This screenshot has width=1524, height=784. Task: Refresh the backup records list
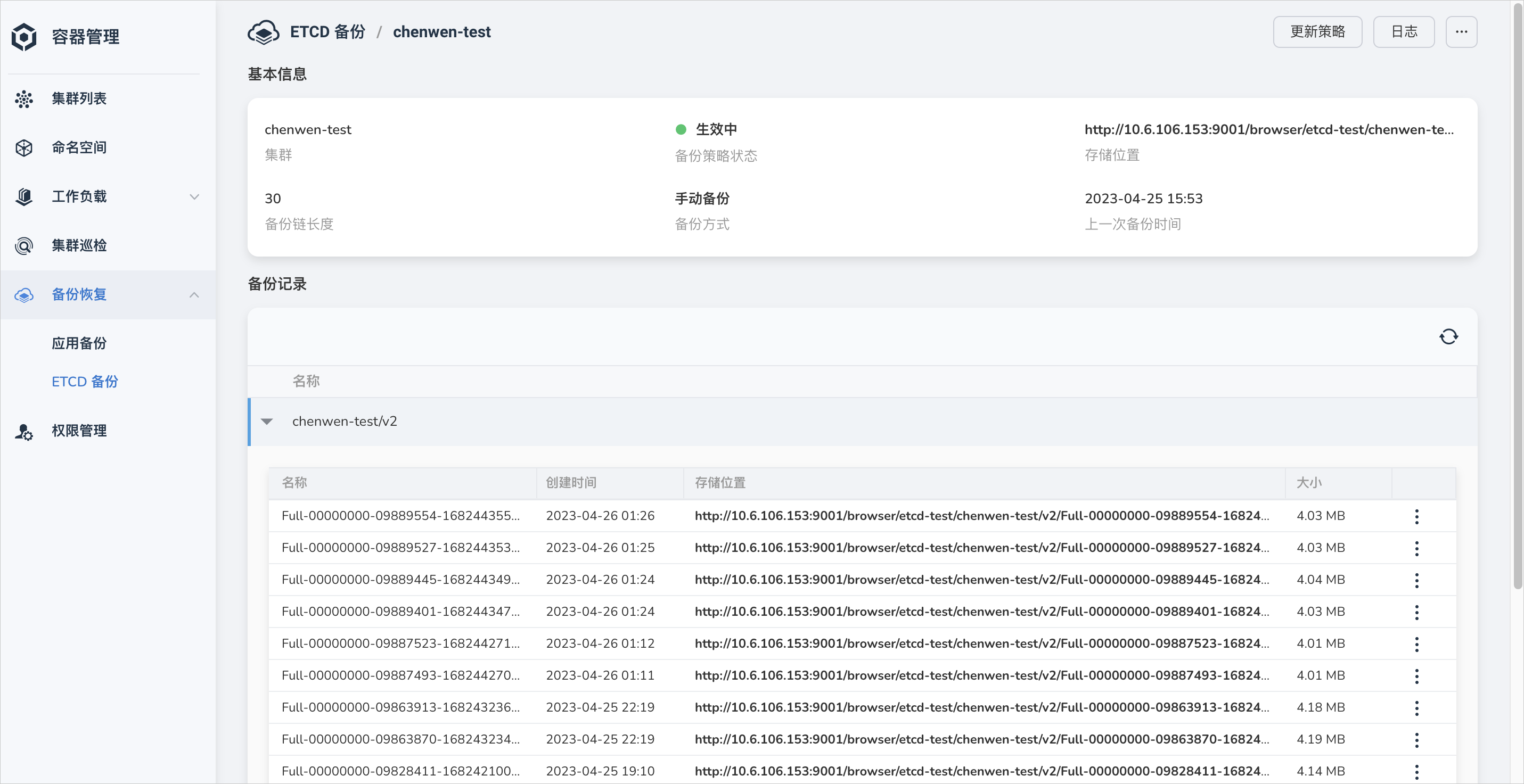click(x=1448, y=336)
